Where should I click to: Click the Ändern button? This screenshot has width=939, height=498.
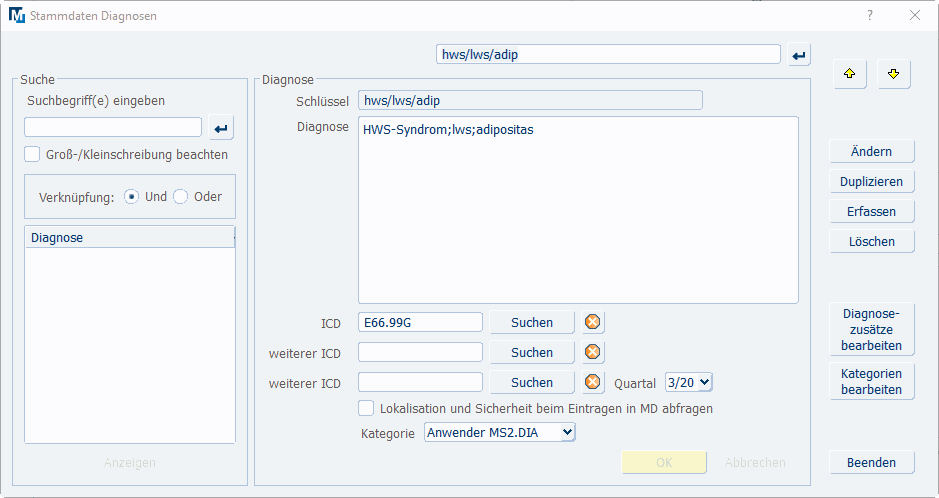tap(871, 152)
